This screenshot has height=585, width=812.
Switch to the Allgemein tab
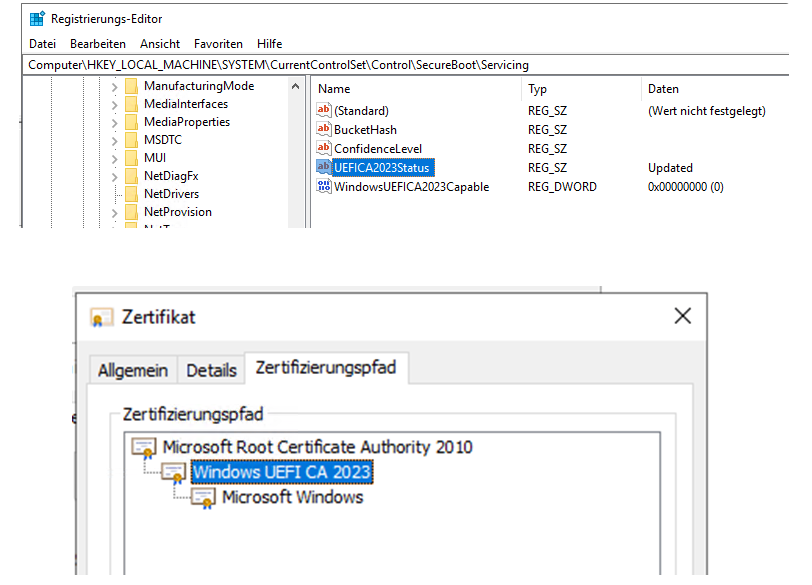[x=133, y=370]
